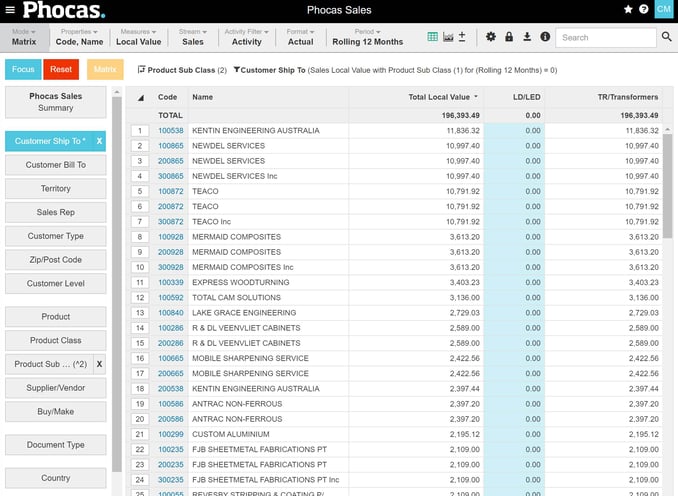Select the Sales Rep dimension

55,212
